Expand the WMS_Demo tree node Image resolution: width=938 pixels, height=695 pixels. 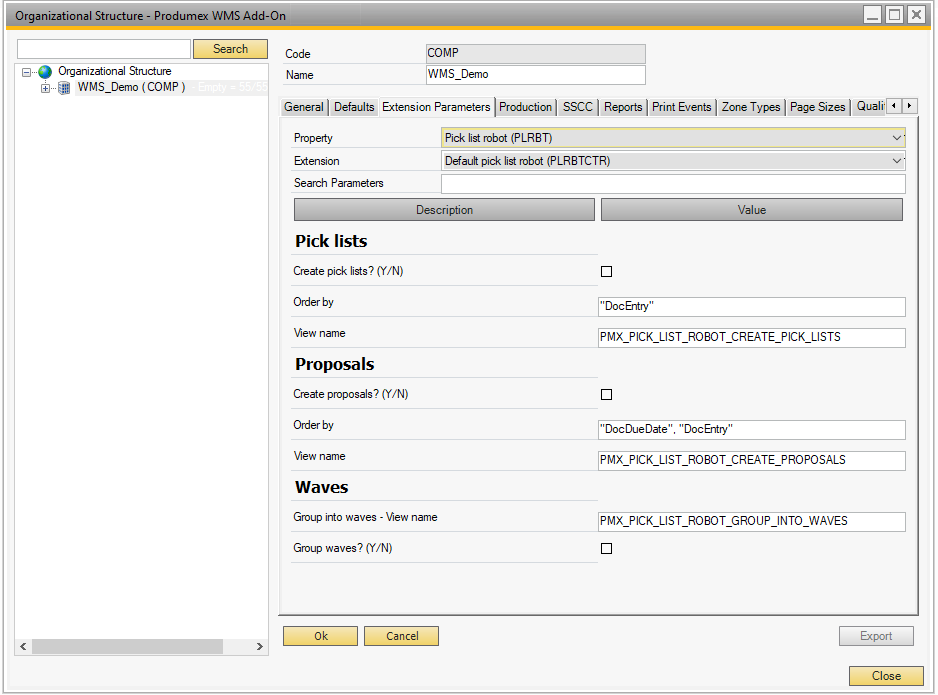click(45, 88)
